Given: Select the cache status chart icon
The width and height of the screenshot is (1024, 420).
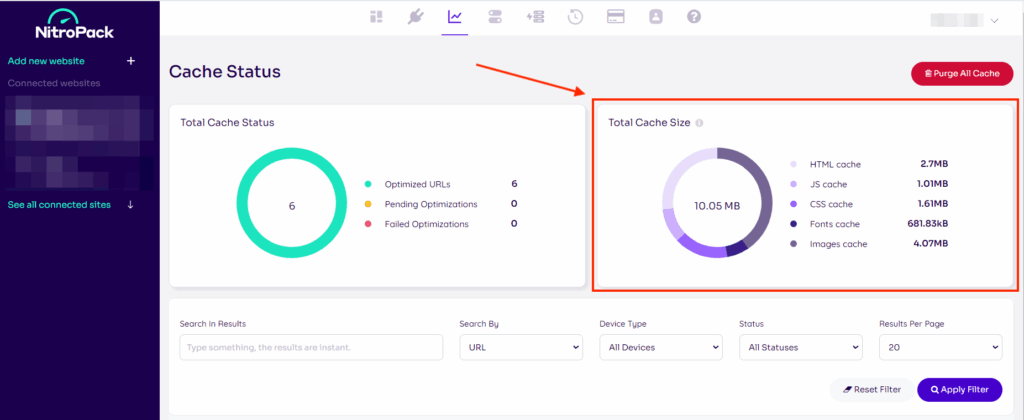Looking at the screenshot, I should click(455, 17).
